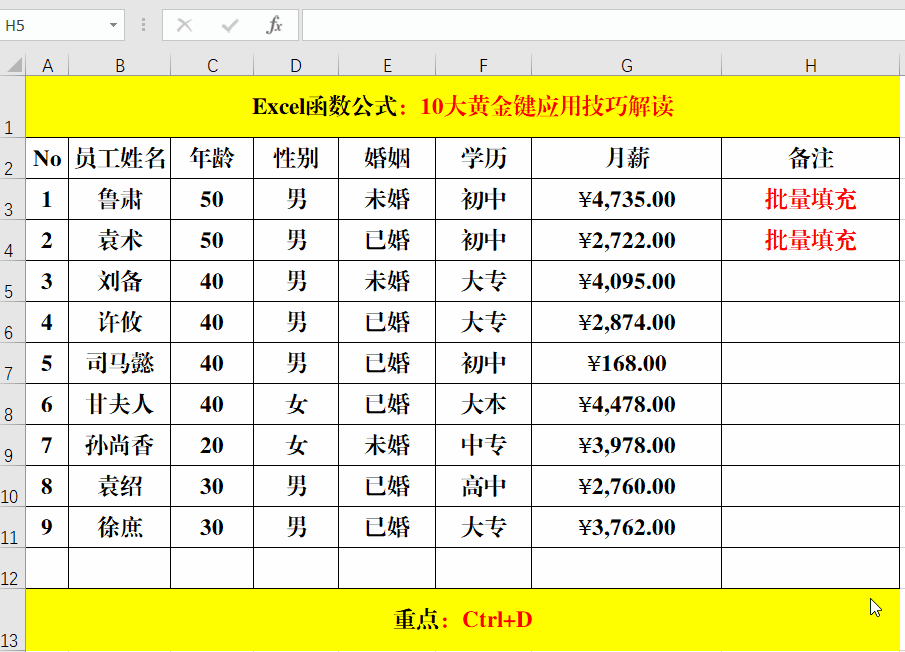The height and width of the screenshot is (652, 905).
Task: Click education cell '中专'
Action: click(483, 445)
